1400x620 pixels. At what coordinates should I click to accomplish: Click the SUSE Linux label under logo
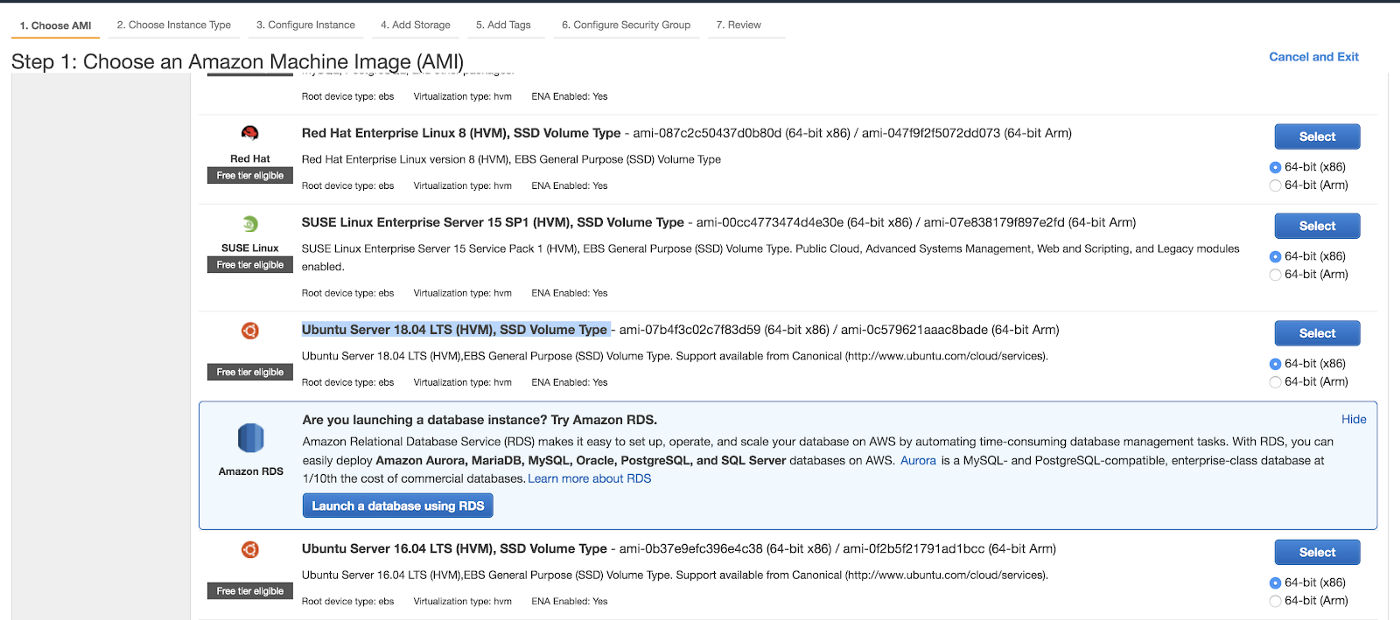(250, 248)
